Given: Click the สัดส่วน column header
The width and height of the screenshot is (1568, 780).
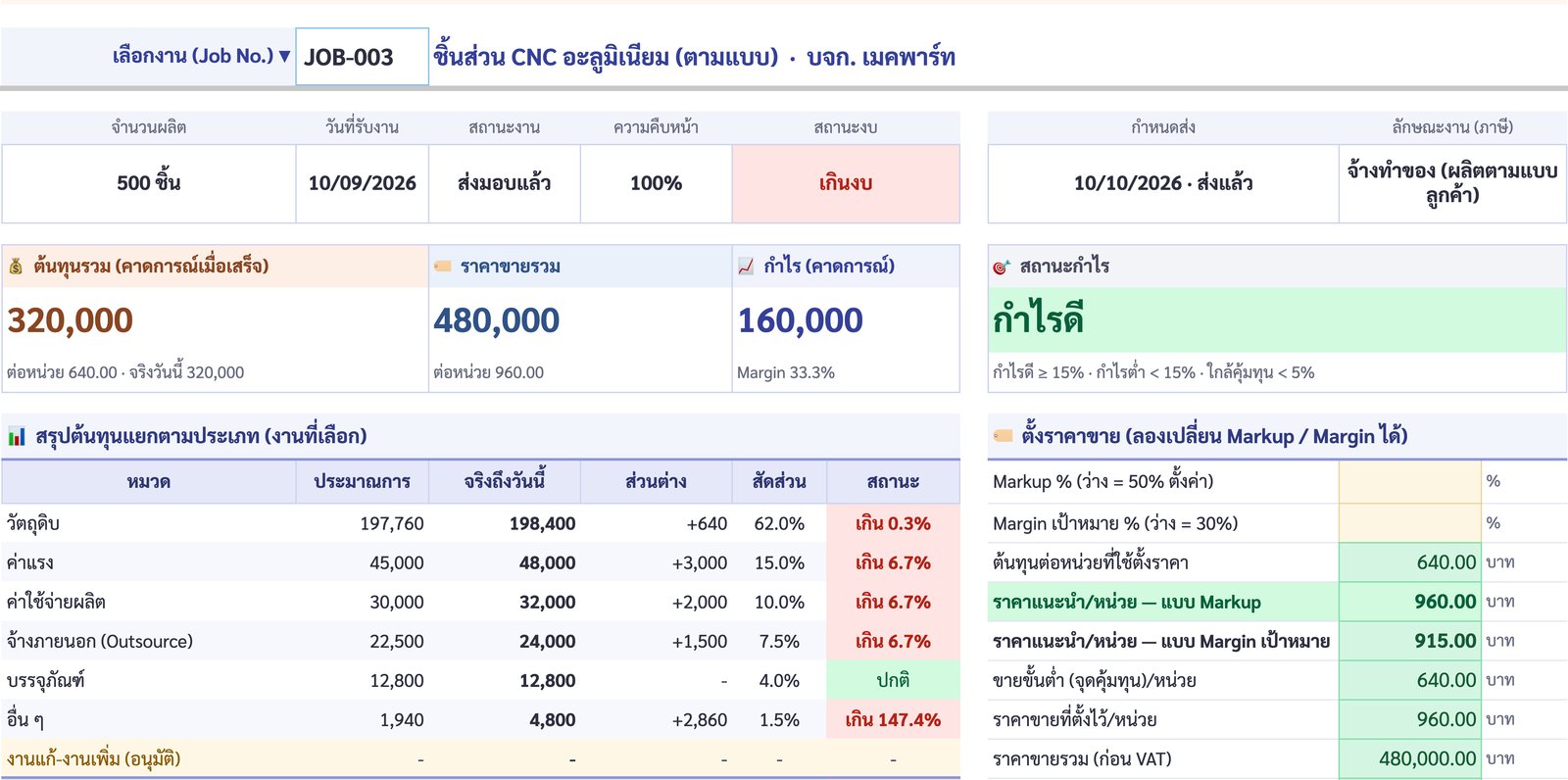Looking at the screenshot, I should coord(780,481).
